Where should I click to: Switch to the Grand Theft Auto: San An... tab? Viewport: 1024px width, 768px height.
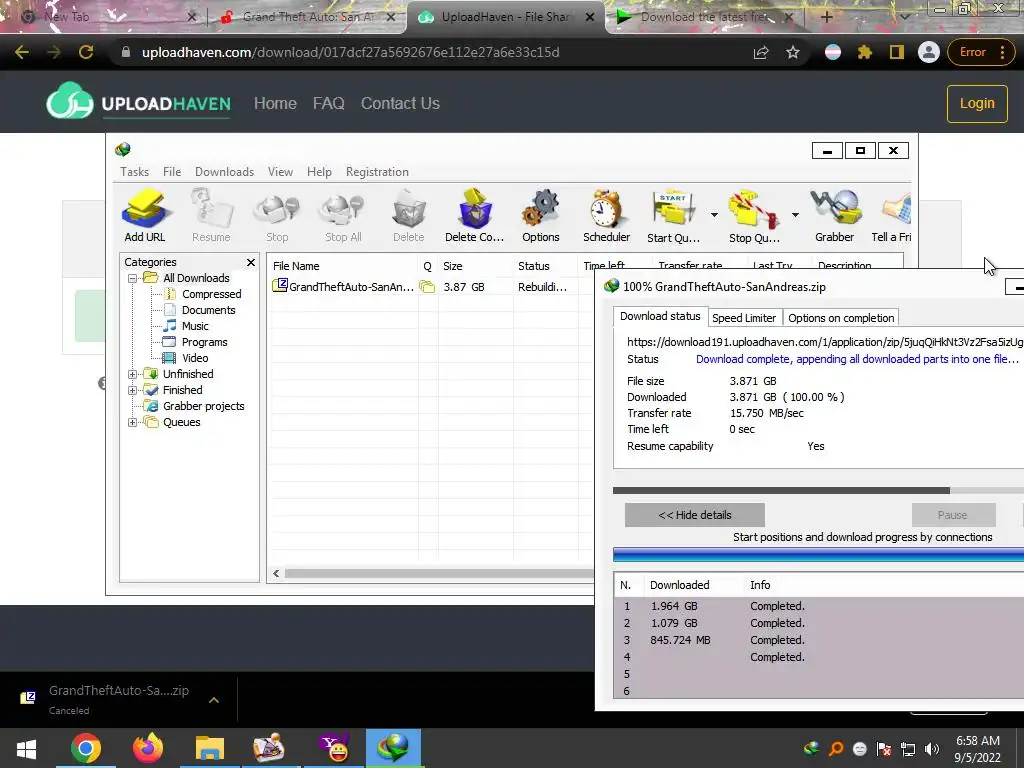coord(309,17)
